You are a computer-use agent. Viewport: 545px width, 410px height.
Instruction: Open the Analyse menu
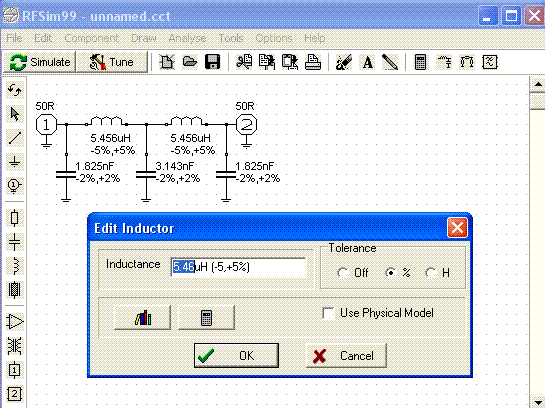click(187, 38)
